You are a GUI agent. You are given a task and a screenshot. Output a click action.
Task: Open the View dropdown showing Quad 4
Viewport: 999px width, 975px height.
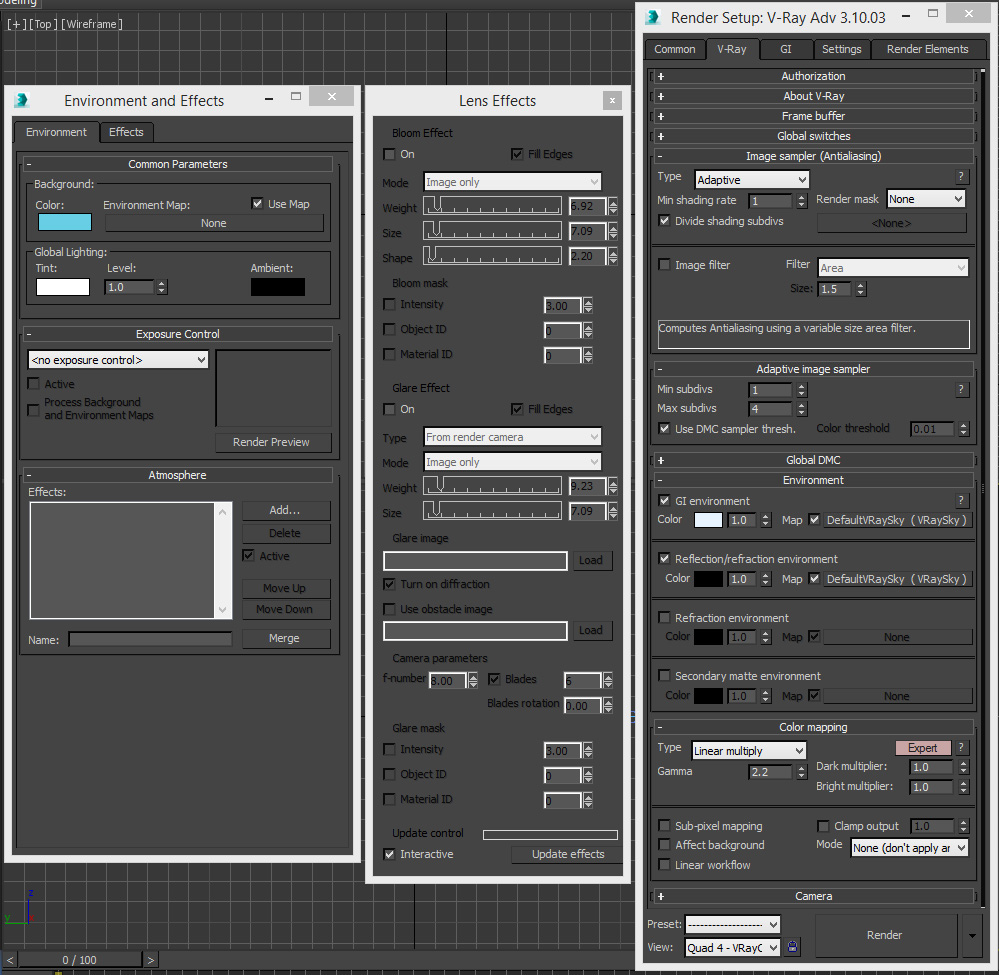pyautogui.click(x=733, y=948)
